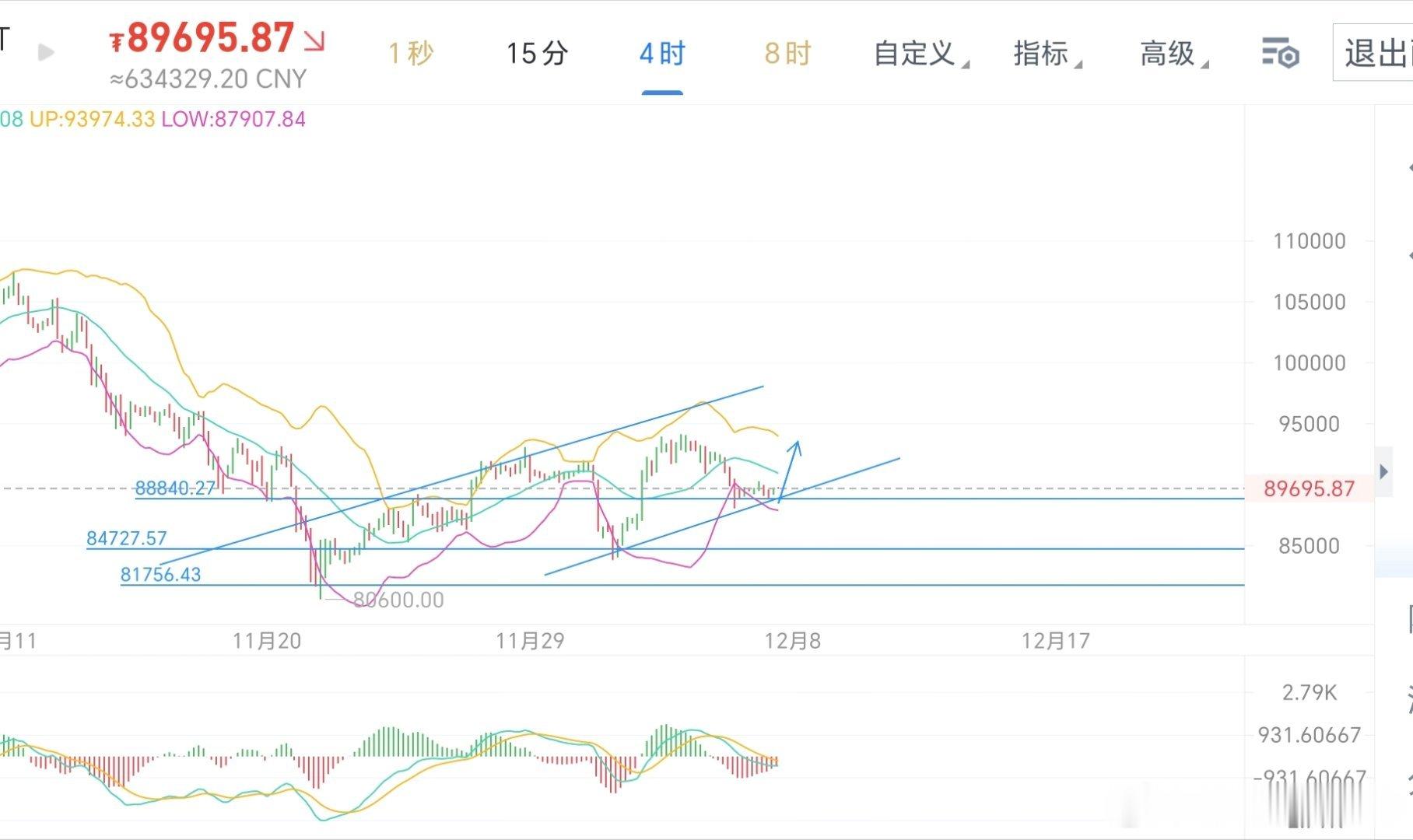Click the side panel arrow beside the price axis
Screen dimensions: 1413x840
pyautogui.click(x=1383, y=471)
